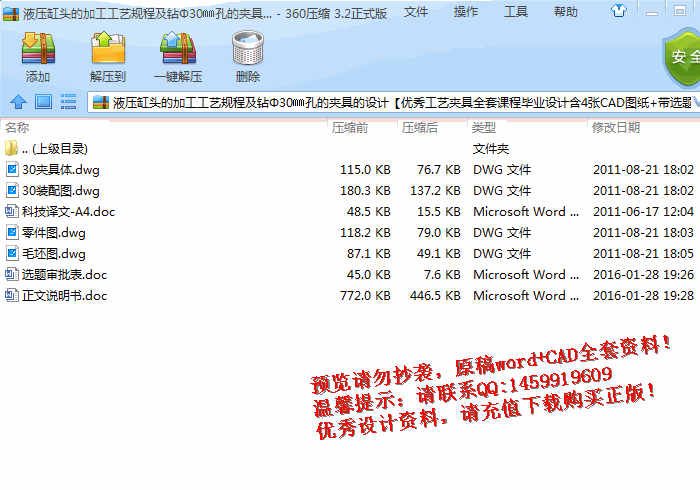Switch to list view mode icon
The height and width of the screenshot is (490, 700).
[x=68, y=102]
